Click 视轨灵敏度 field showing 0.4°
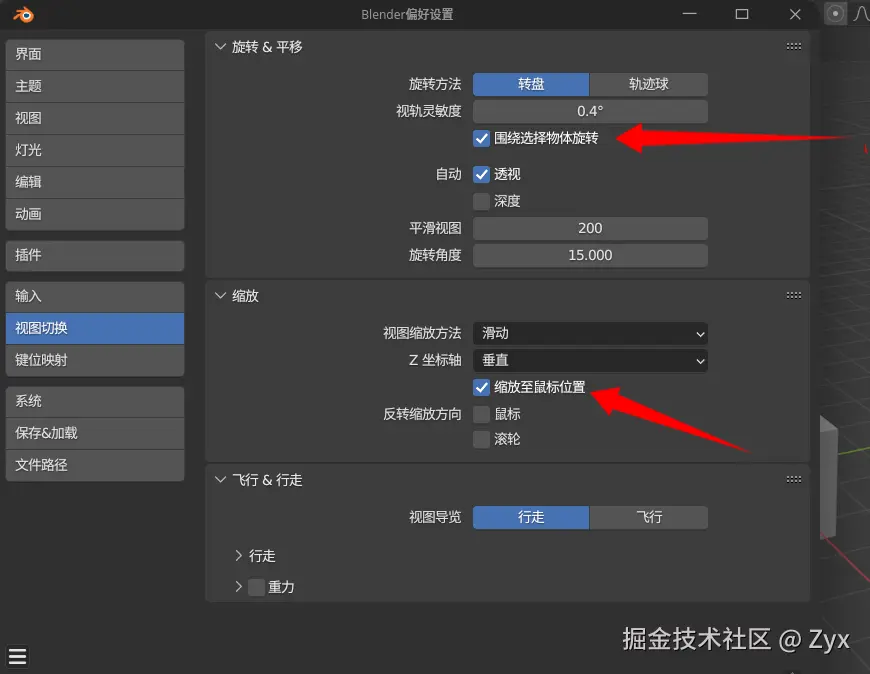This screenshot has width=870, height=674. tap(590, 112)
